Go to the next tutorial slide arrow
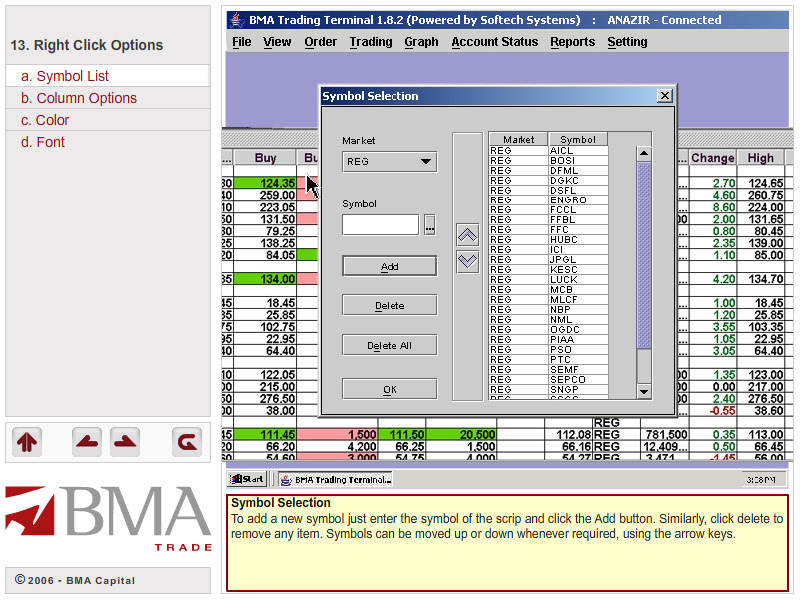 (x=125, y=442)
